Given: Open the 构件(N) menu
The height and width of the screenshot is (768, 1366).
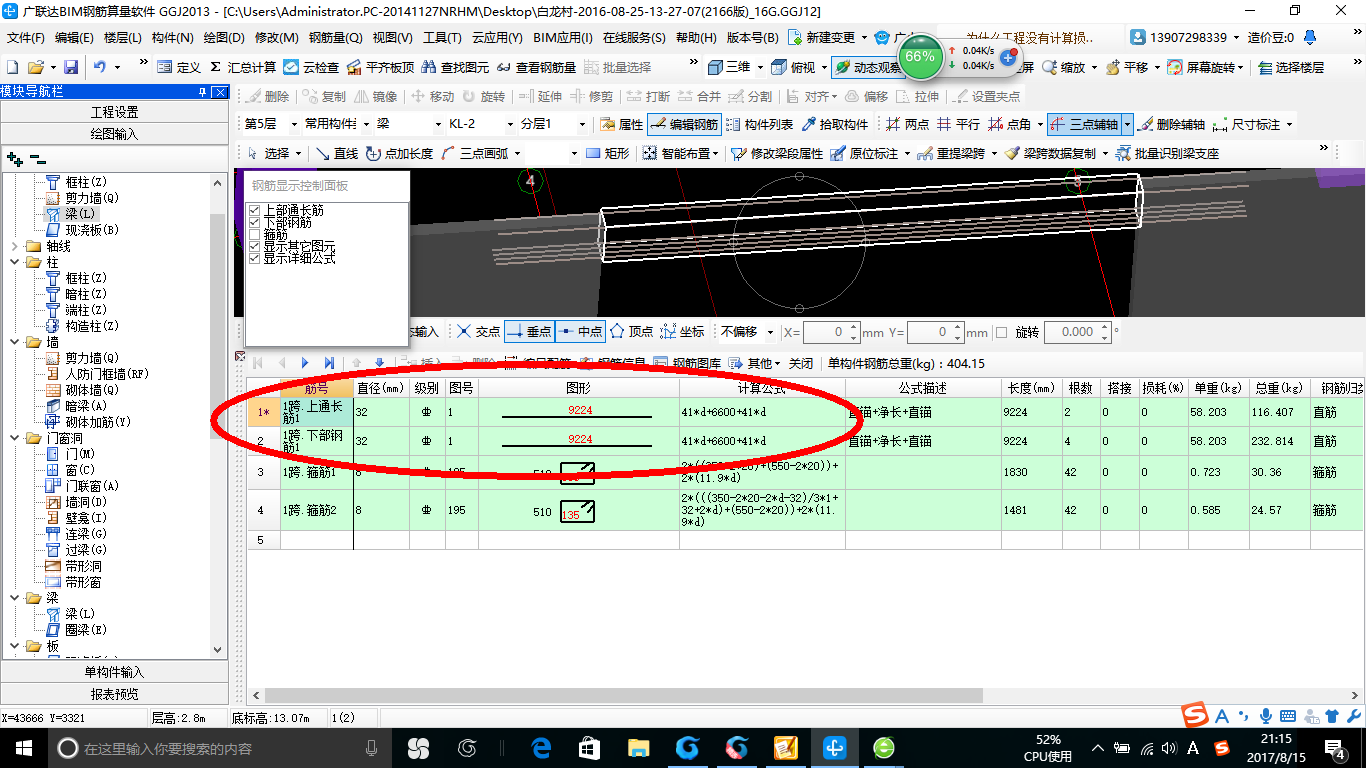Looking at the screenshot, I should [x=173, y=37].
